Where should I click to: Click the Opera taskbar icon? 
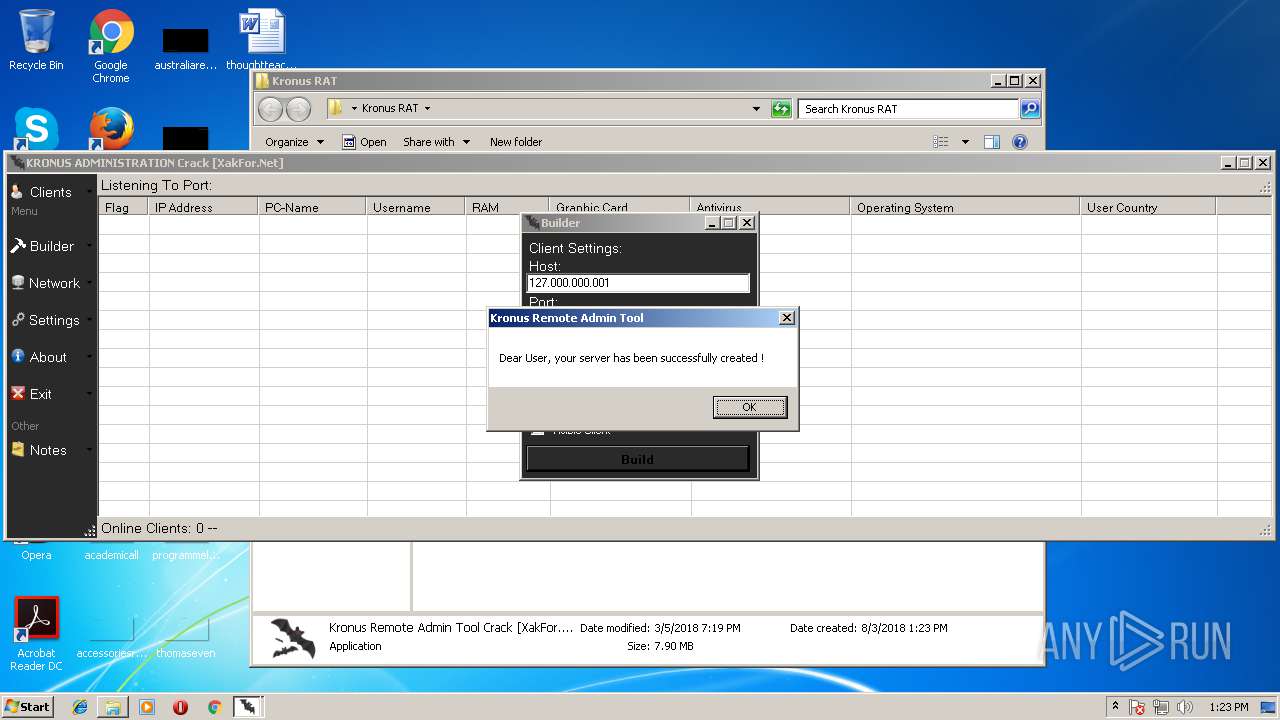coord(180,707)
